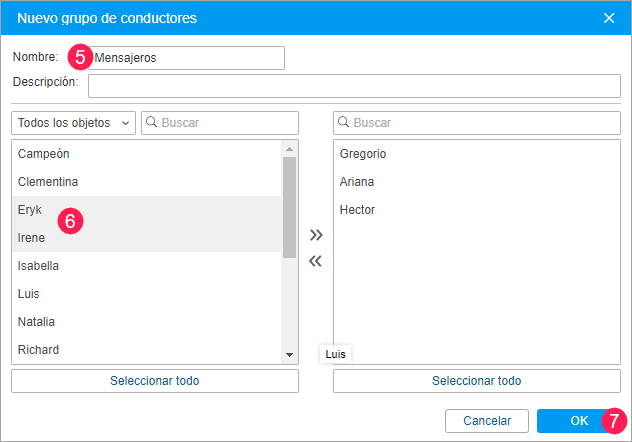Screen dimensions: 632x442
Task: Click left Seleccionar todo button
Action: pyautogui.click(x=155, y=381)
